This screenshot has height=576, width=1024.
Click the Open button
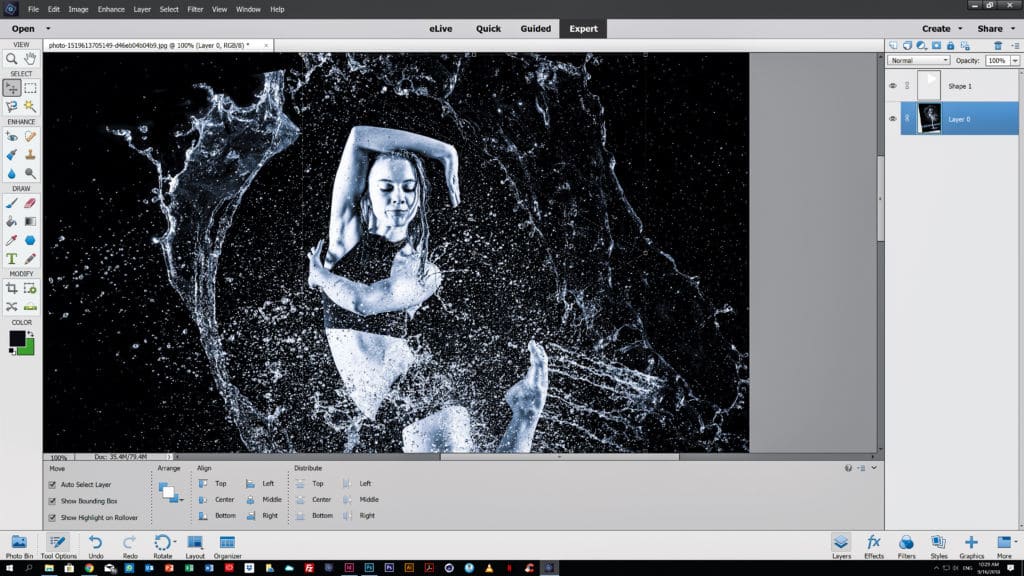point(23,29)
